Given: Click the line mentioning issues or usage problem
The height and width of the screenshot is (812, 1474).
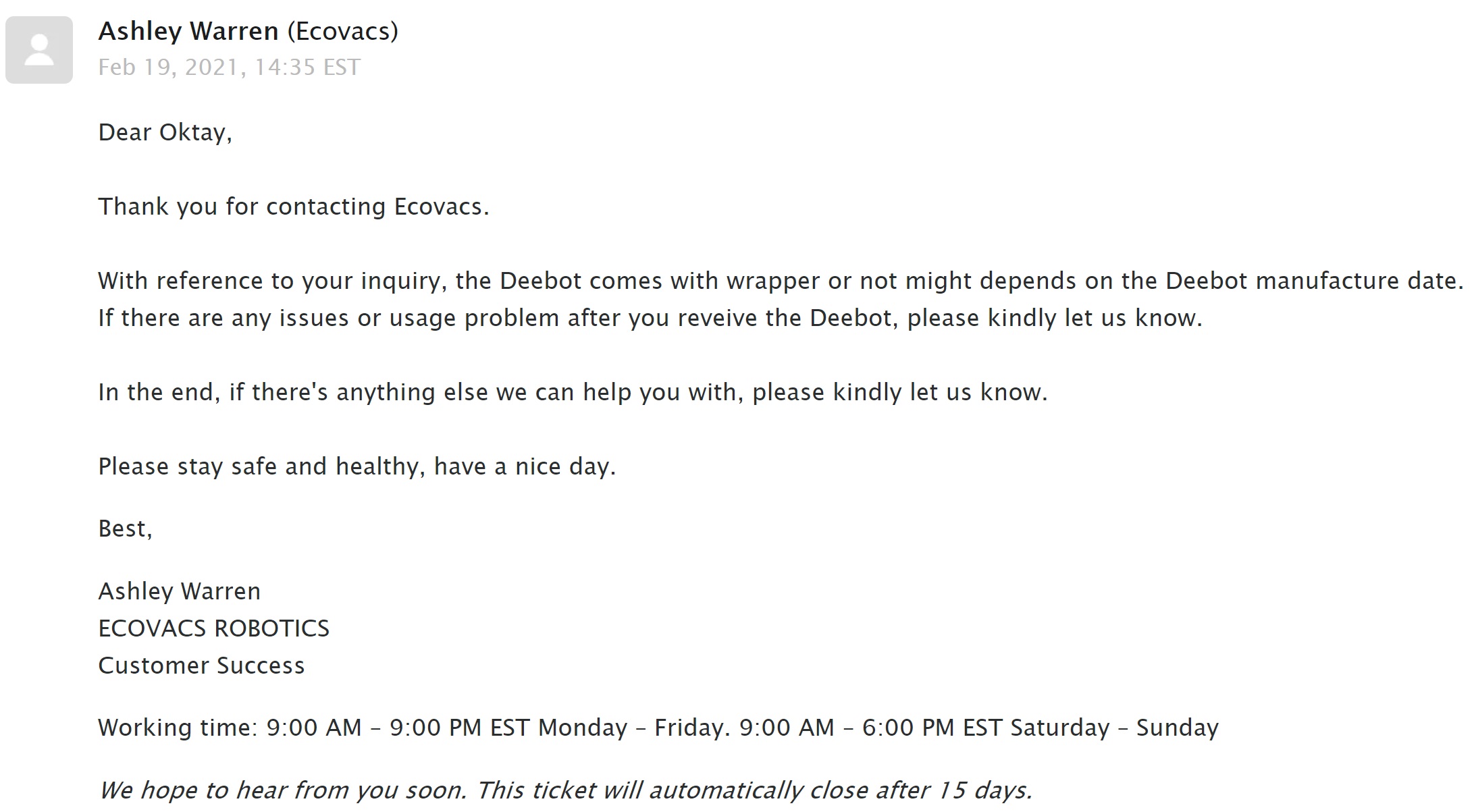Looking at the screenshot, I should (651, 318).
